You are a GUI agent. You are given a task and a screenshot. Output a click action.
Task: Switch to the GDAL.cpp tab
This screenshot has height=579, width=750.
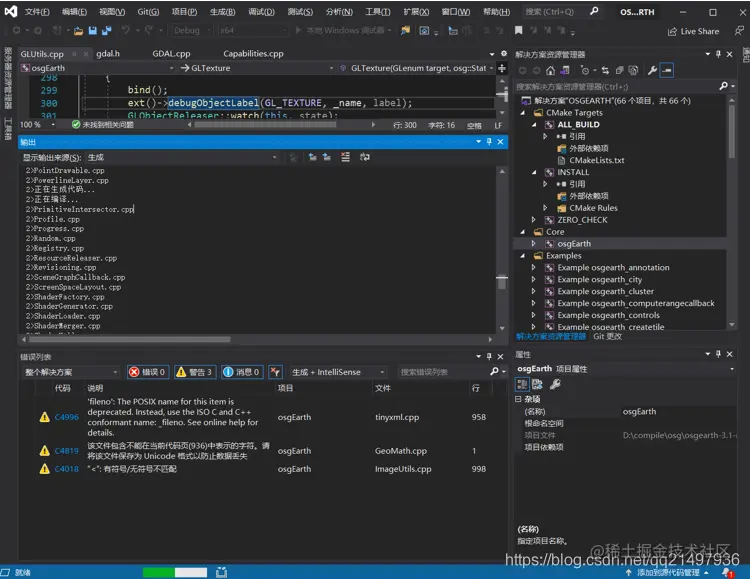[x=171, y=54]
